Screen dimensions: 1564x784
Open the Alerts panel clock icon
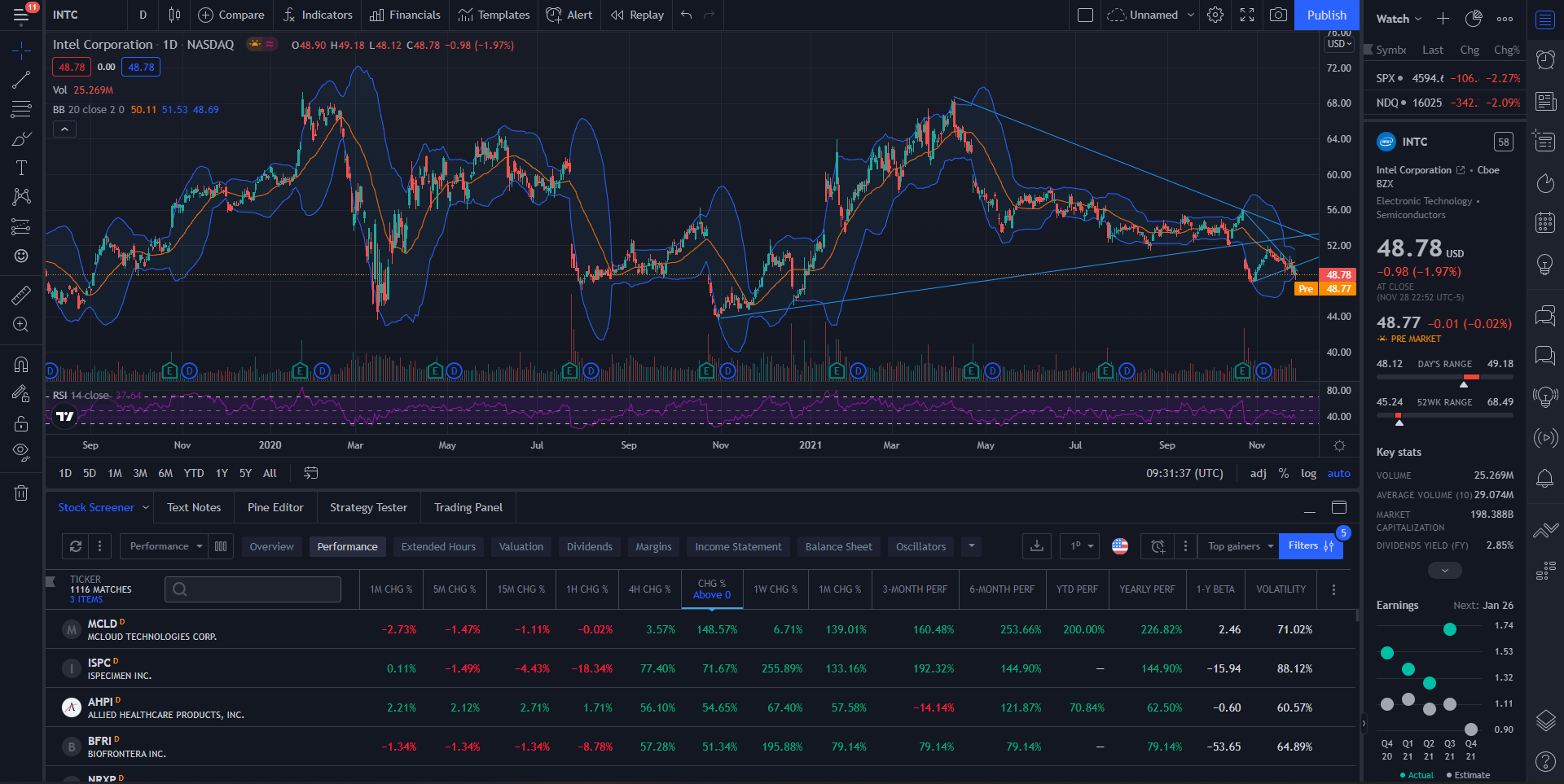coord(1545,59)
